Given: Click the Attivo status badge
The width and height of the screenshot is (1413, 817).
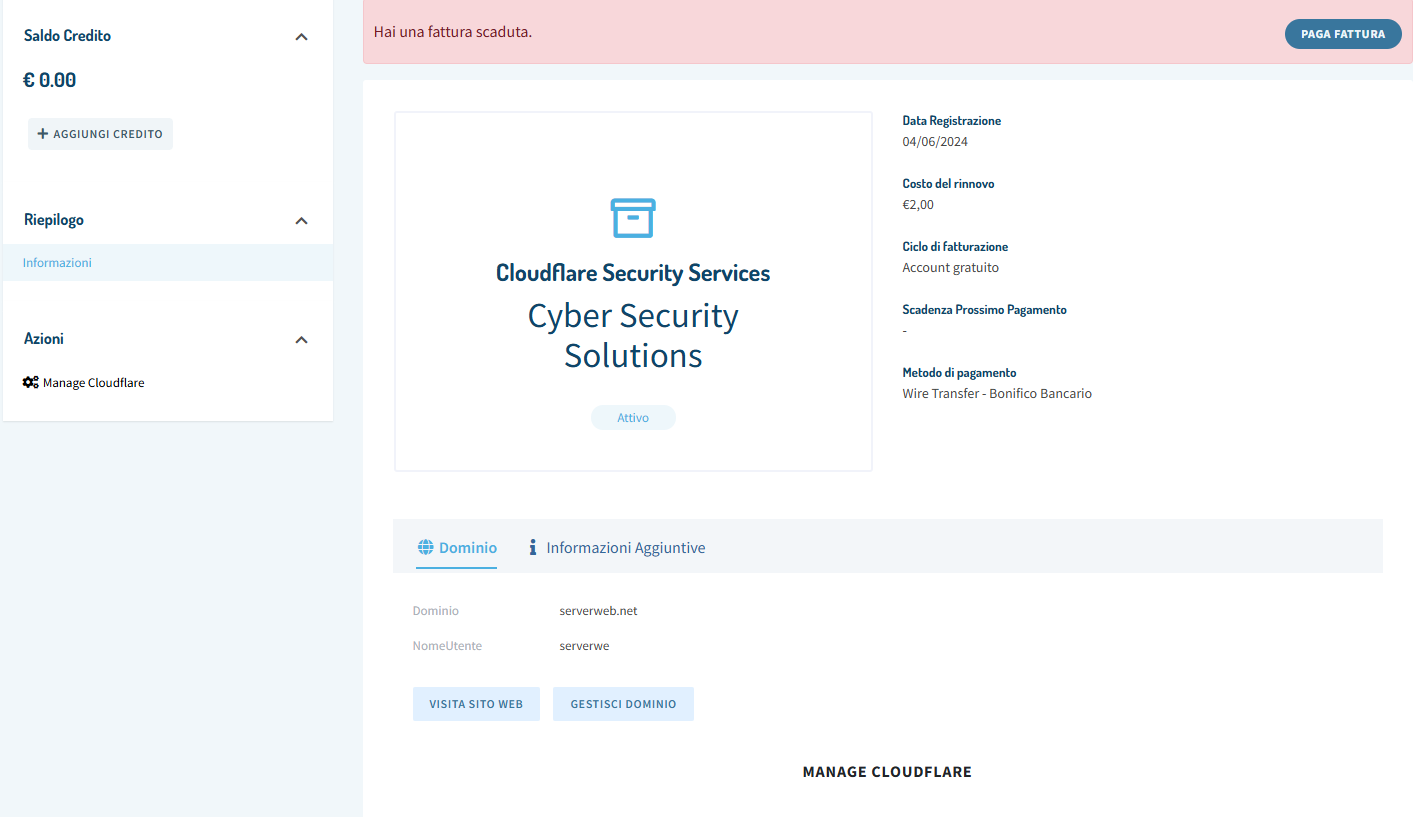Looking at the screenshot, I should (633, 418).
